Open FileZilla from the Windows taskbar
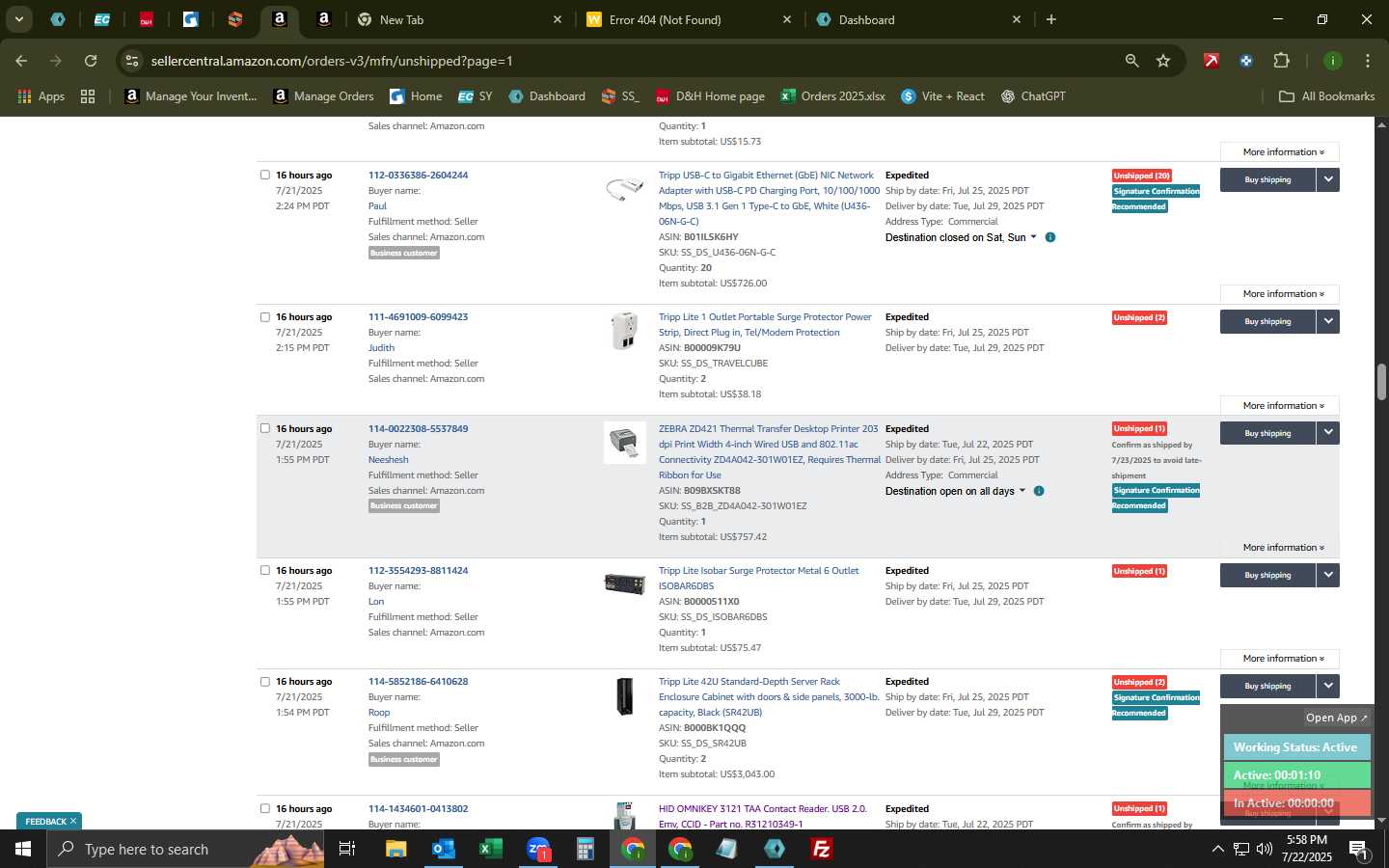Screen dimensions: 1389x868 click(822, 849)
